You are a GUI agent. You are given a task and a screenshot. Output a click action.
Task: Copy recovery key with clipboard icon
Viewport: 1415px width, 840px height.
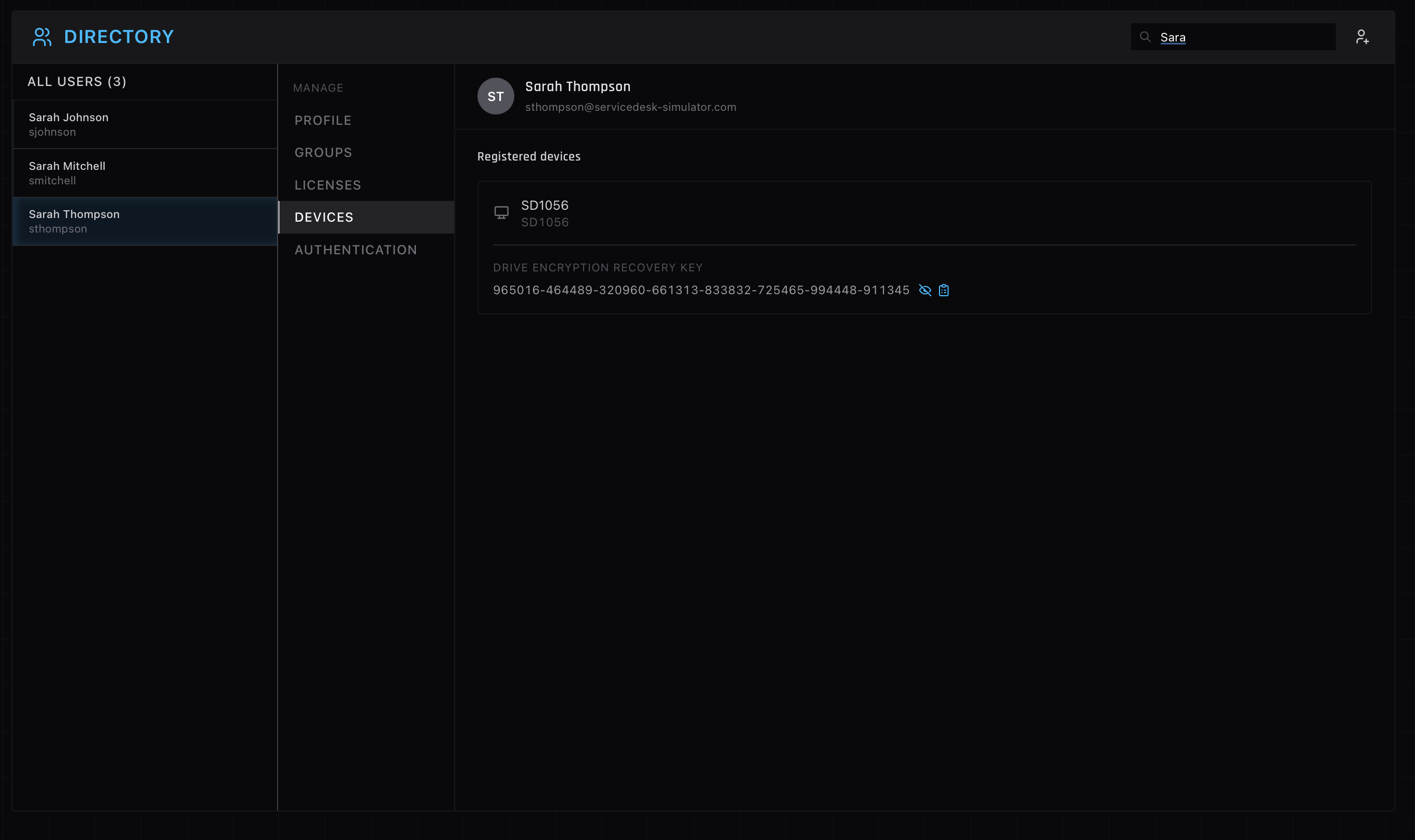coord(944,291)
